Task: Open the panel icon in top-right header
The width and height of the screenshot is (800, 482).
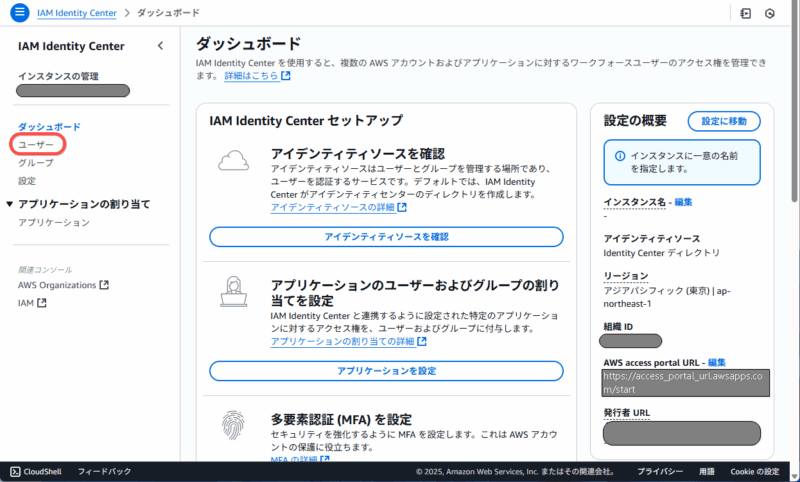Action: [745, 13]
